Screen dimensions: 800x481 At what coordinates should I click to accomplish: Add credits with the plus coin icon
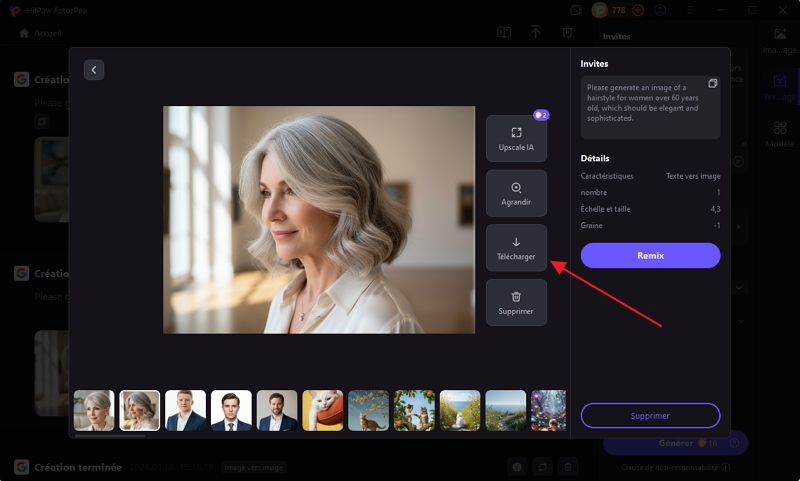click(638, 10)
